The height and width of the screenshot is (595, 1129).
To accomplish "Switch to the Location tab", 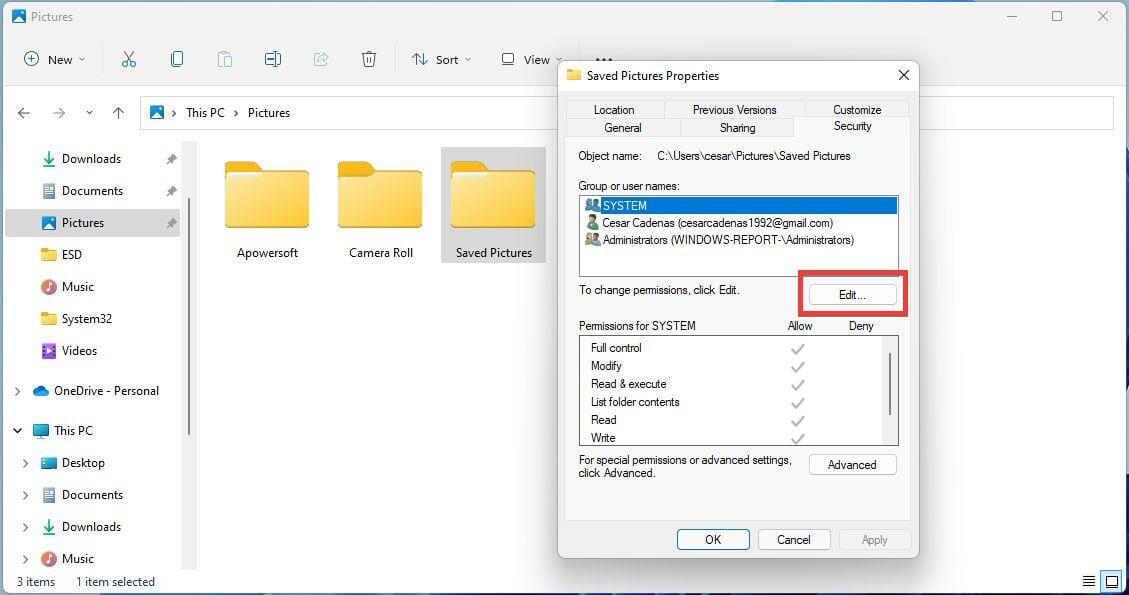I will (614, 109).
